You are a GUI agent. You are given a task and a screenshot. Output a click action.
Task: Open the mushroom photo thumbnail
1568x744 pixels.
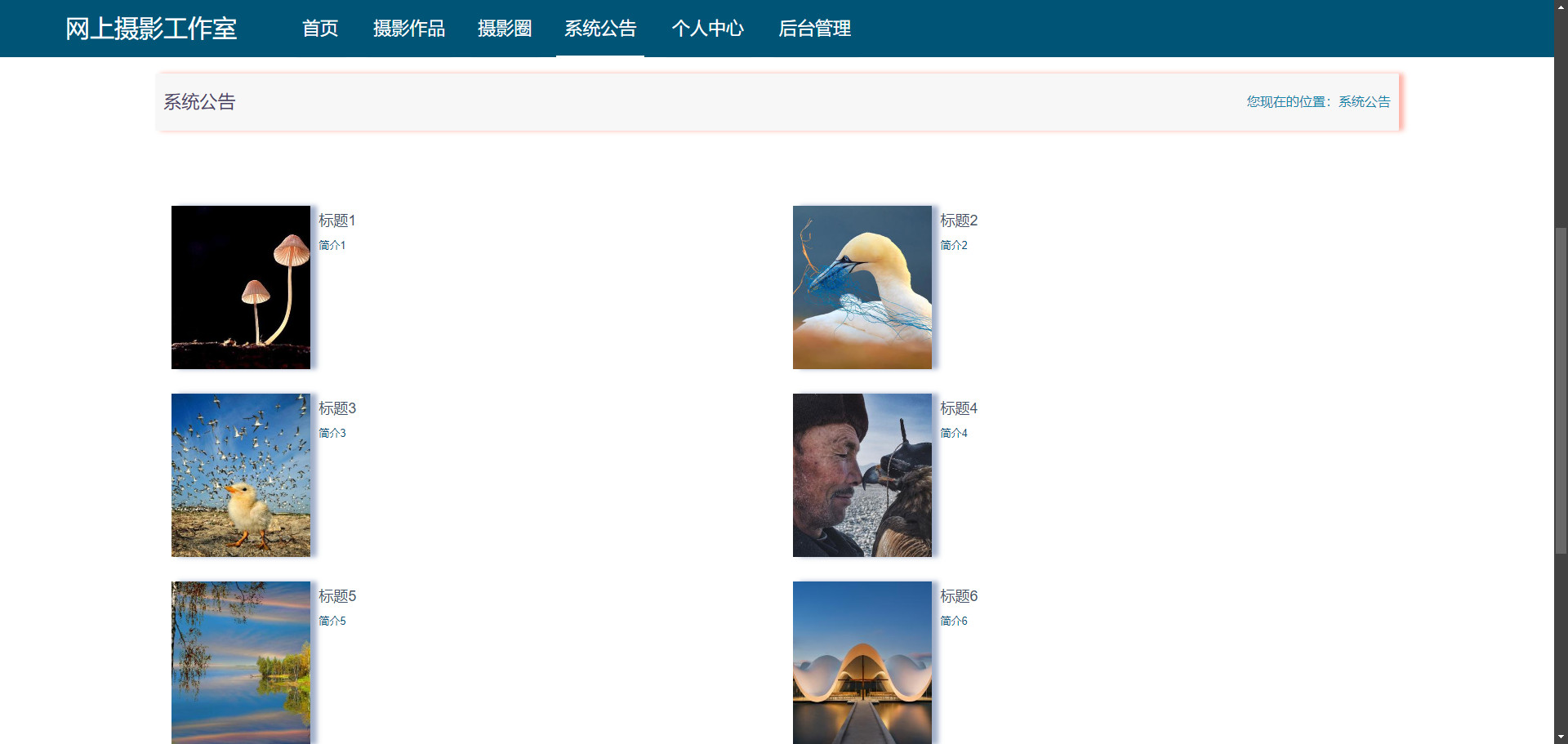[x=241, y=287]
